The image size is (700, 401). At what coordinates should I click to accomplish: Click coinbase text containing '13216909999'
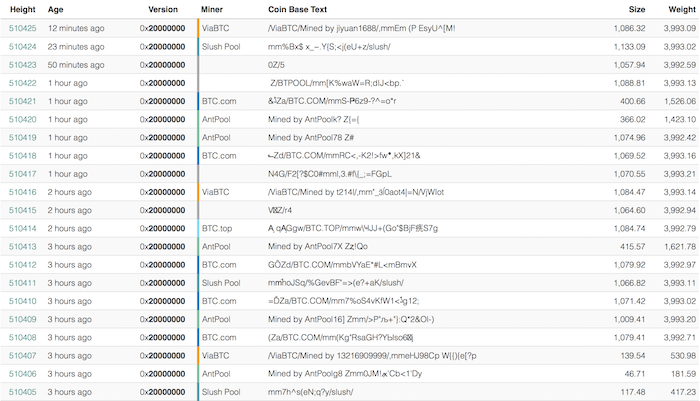pos(372,356)
